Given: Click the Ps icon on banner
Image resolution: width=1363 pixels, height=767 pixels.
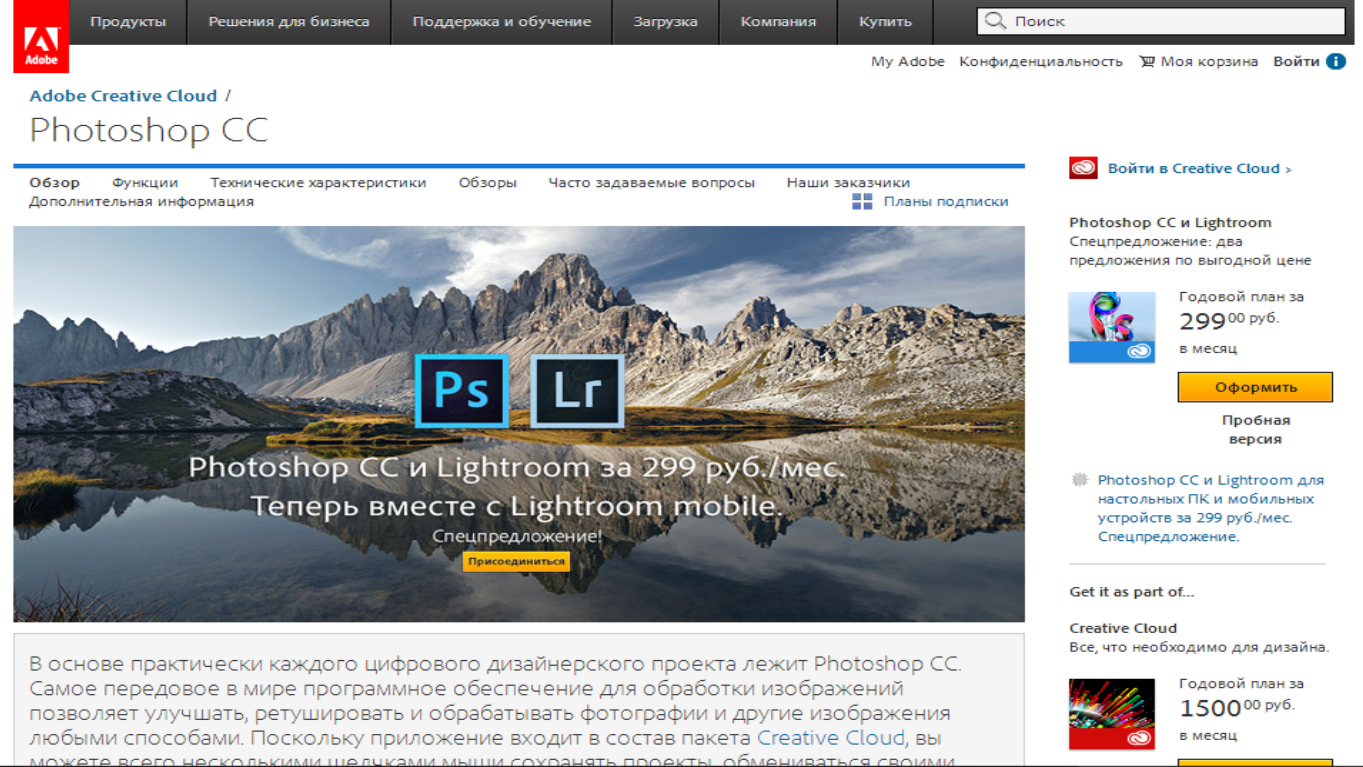Looking at the screenshot, I should click(462, 391).
